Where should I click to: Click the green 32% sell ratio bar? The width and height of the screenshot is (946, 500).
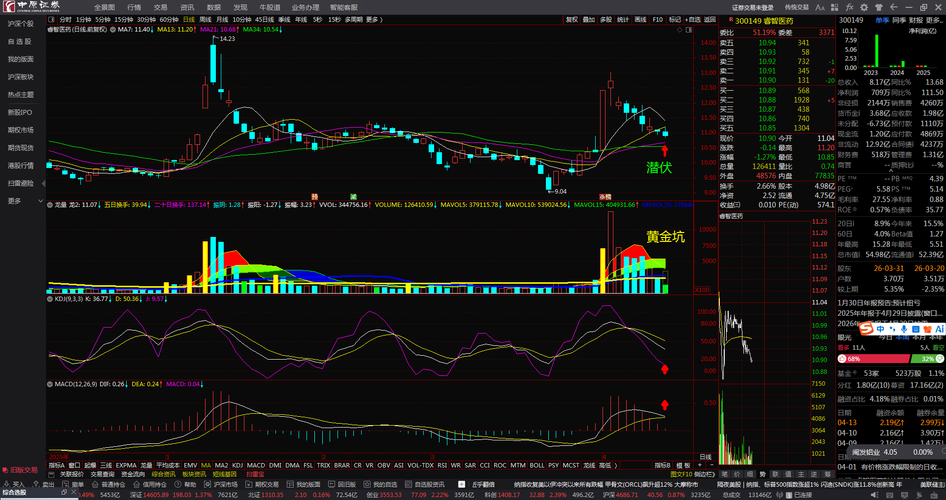coord(927,359)
